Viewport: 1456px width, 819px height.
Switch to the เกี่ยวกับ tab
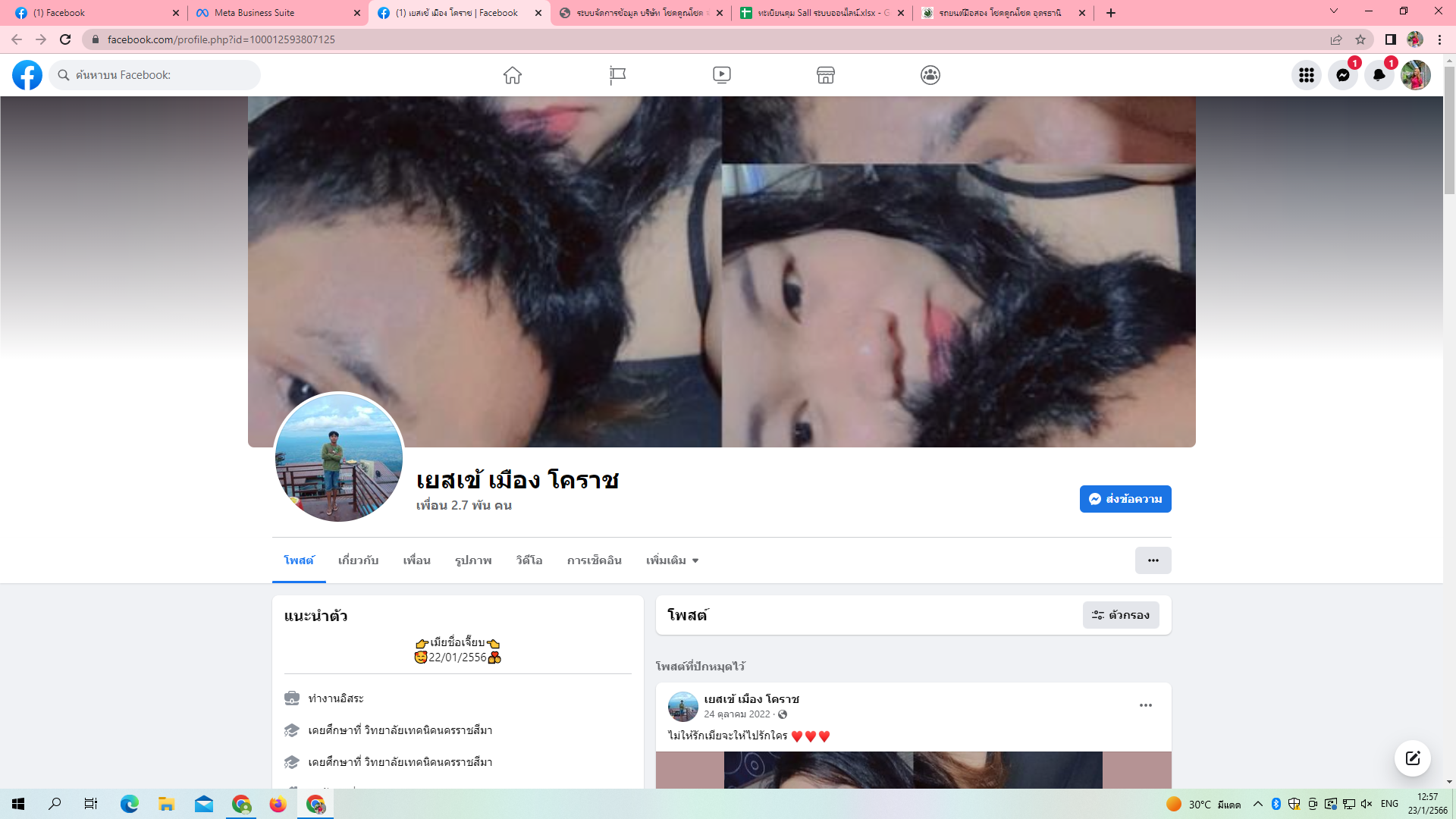[358, 560]
